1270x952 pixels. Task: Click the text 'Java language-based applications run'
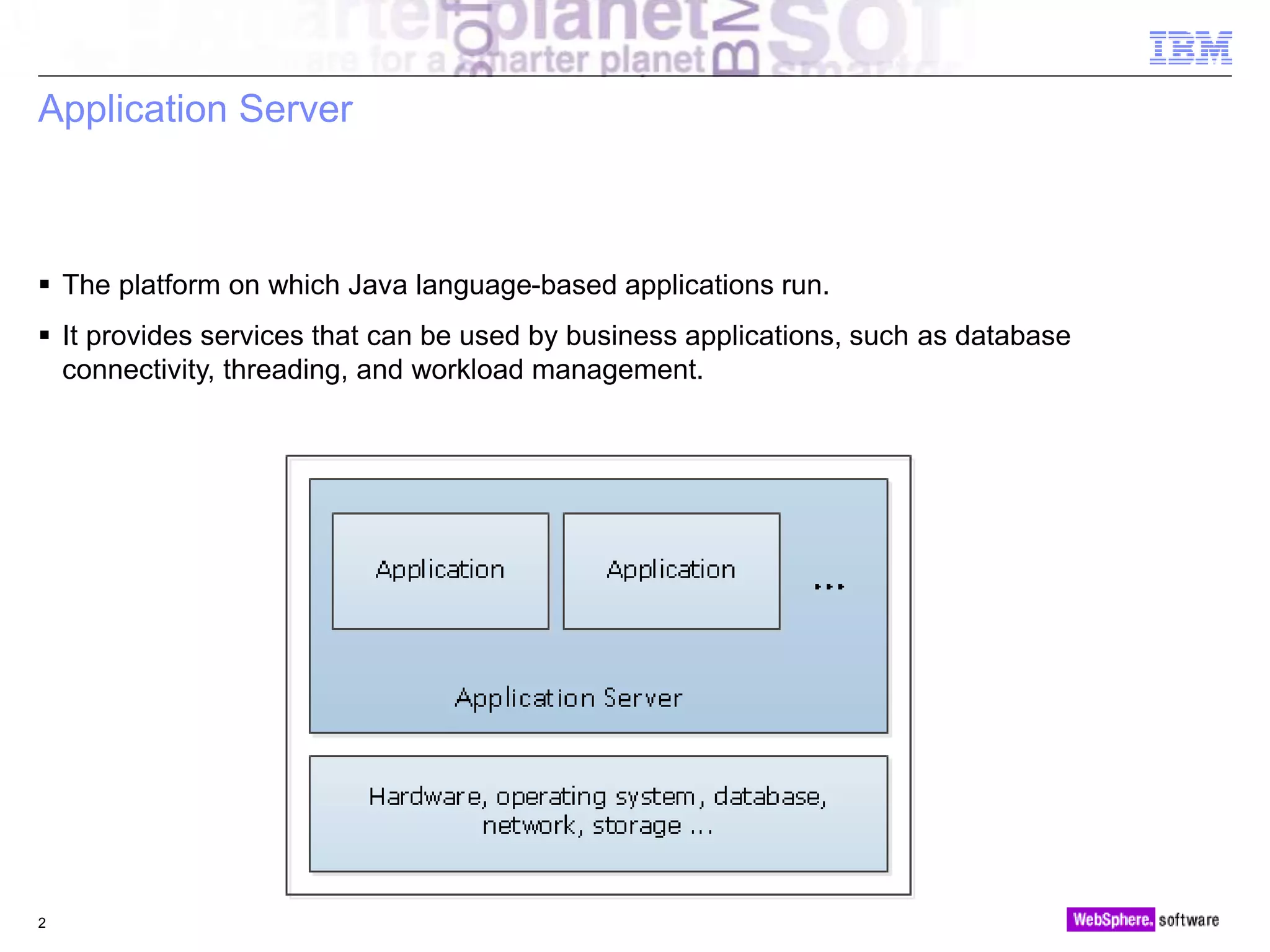coord(588,285)
